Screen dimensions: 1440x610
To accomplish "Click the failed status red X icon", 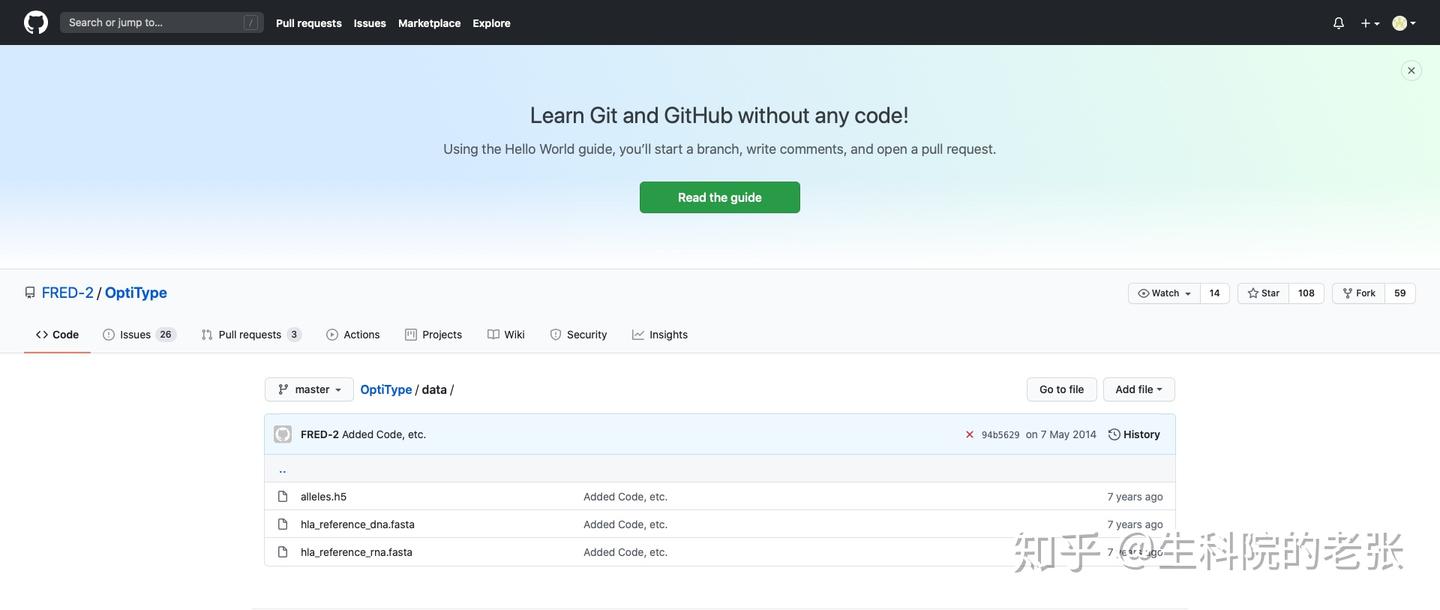I will (x=969, y=435).
